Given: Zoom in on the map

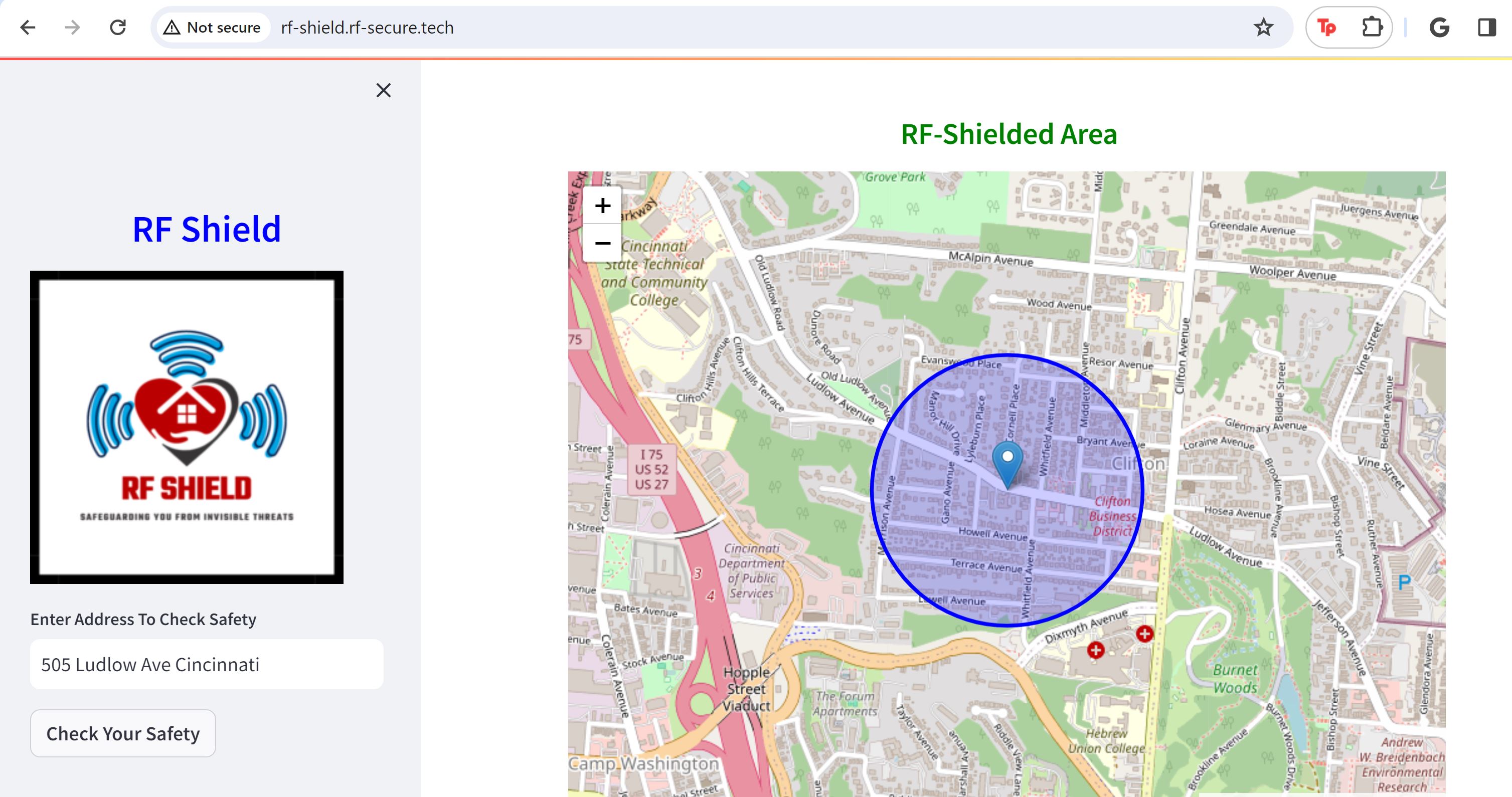Looking at the screenshot, I should point(602,206).
